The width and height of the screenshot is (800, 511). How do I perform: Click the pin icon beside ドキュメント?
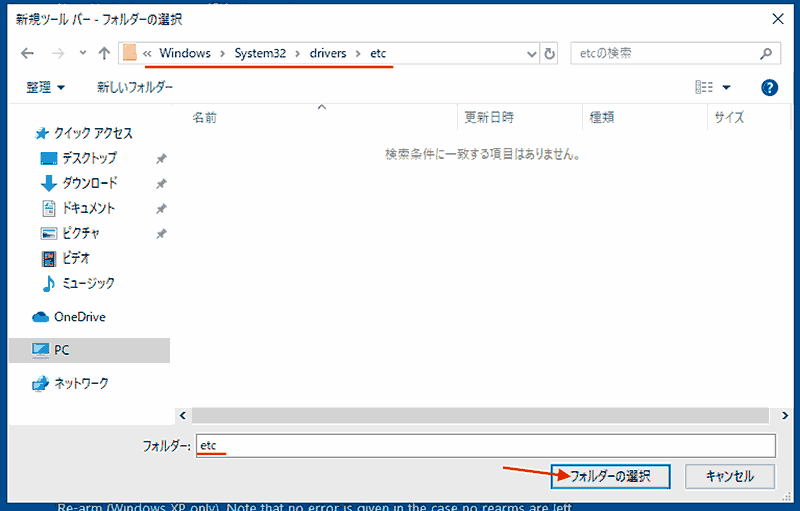pyautogui.click(x=161, y=209)
